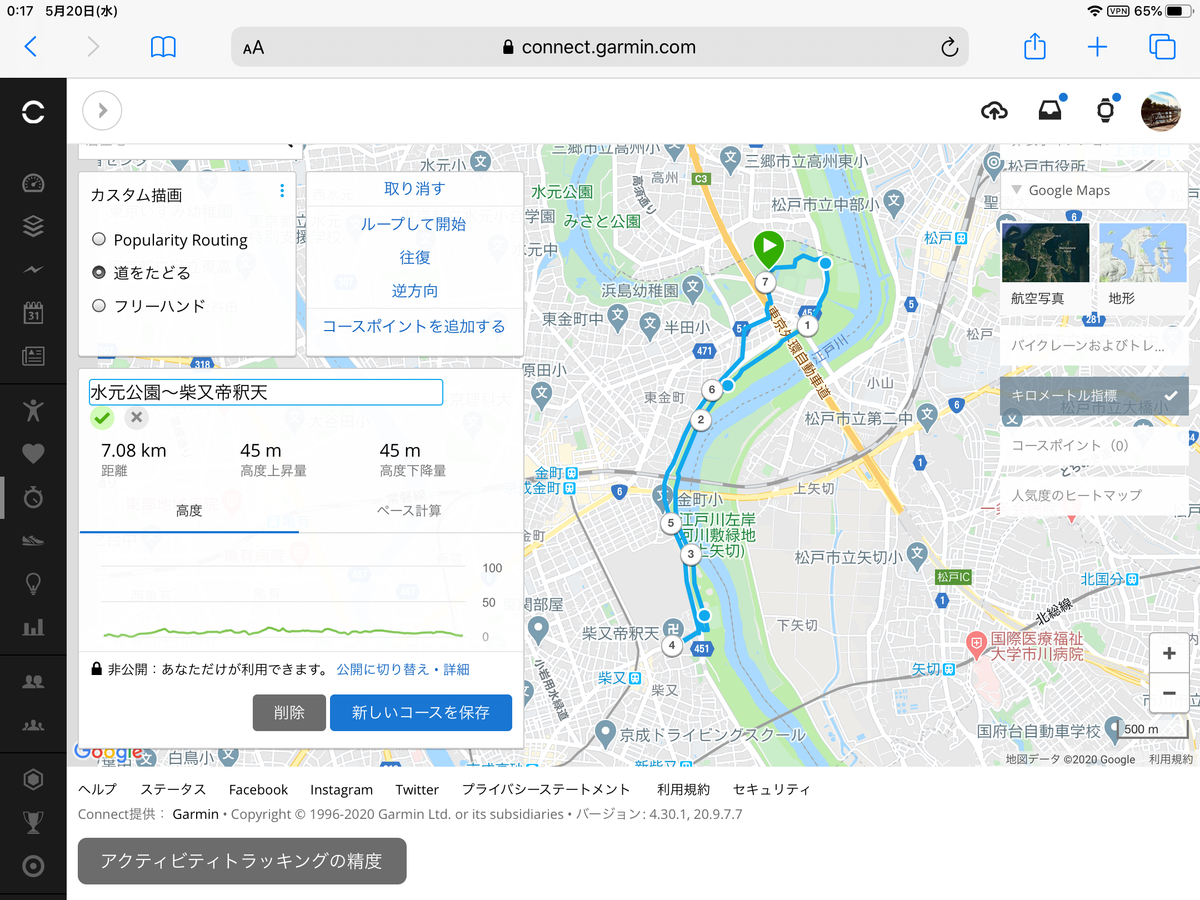The image size is (1200, 900).
Task: Choose ループして開始 option
Action: pos(414,224)
